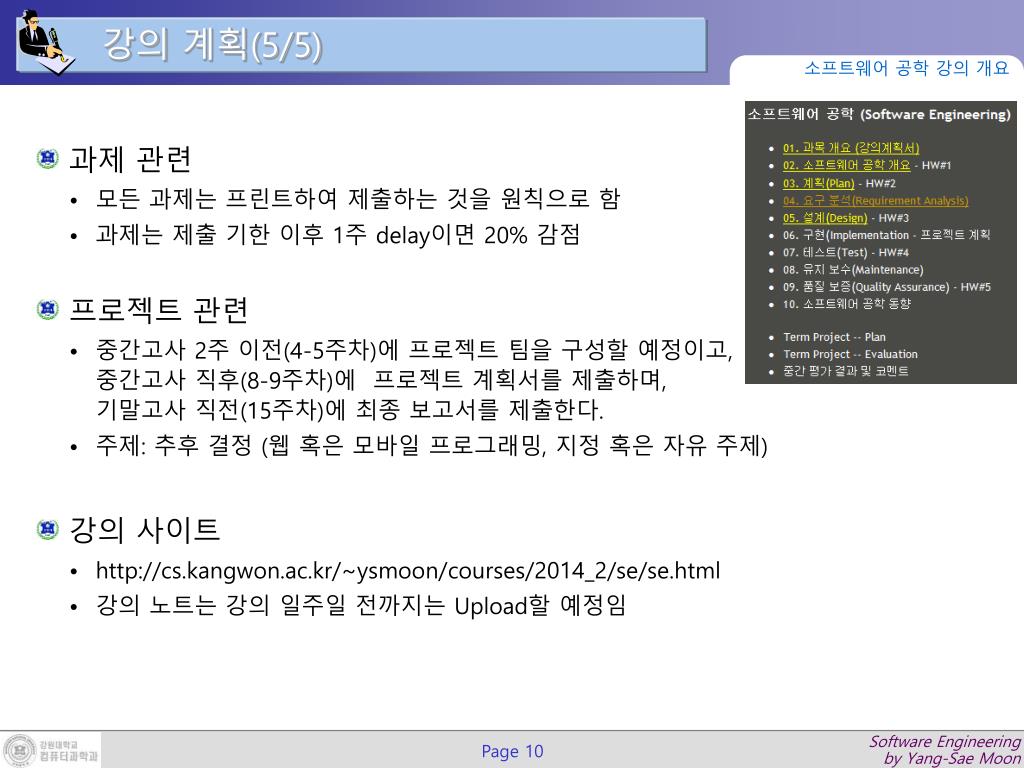Image resolution: width=1024 pixels, height=768 pixels.
Task: Click the 주제: 추후 결정 bullet
Action: coord(431,446)
